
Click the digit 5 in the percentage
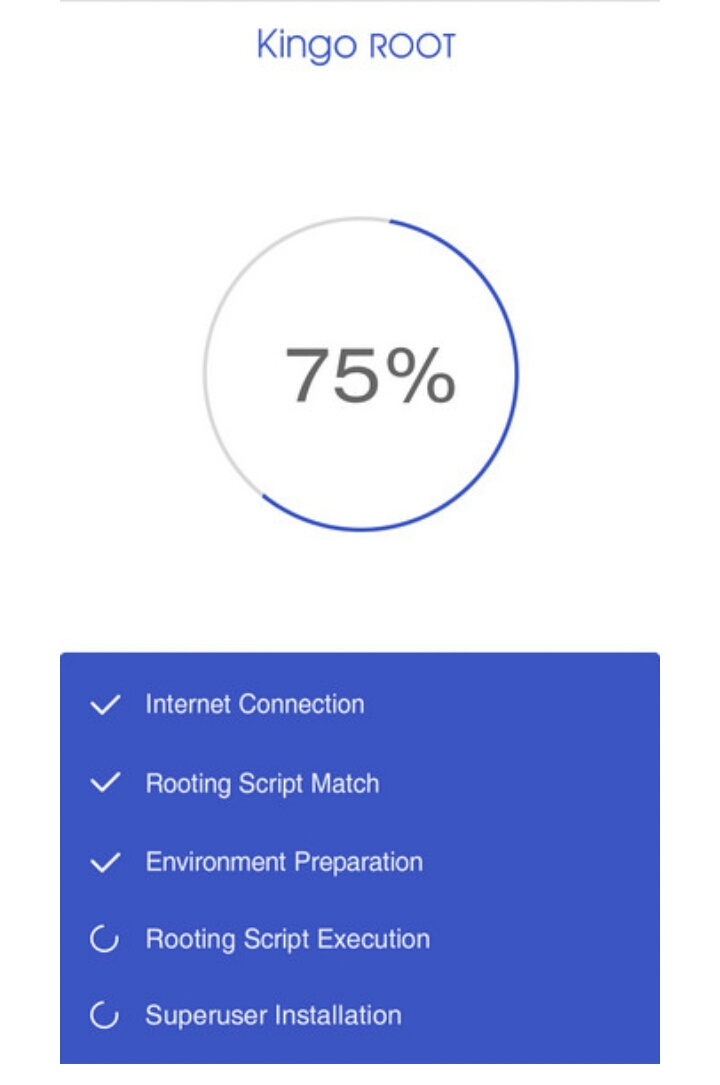(356, 376)
